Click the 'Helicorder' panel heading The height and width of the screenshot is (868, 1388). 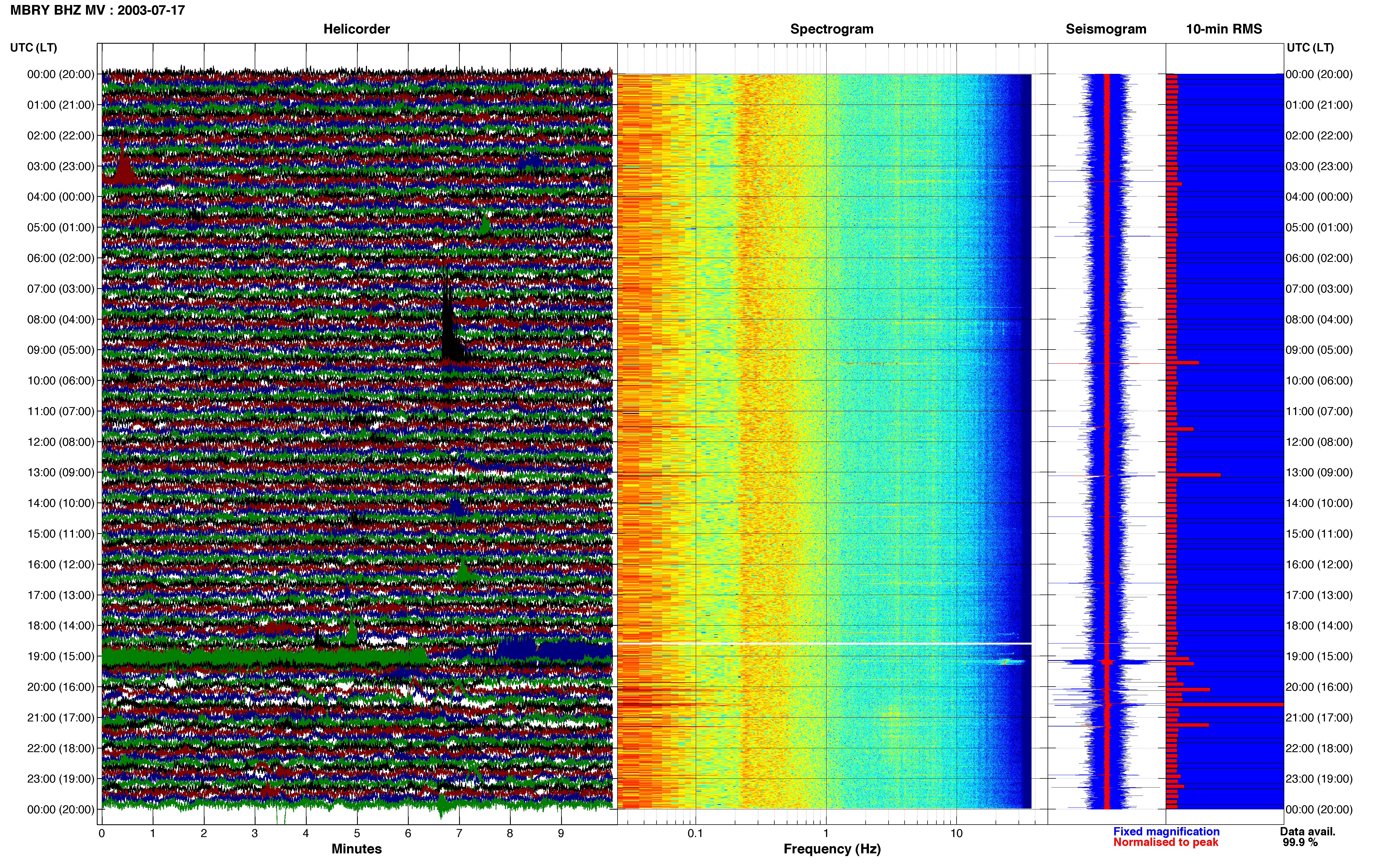[356, 29]
